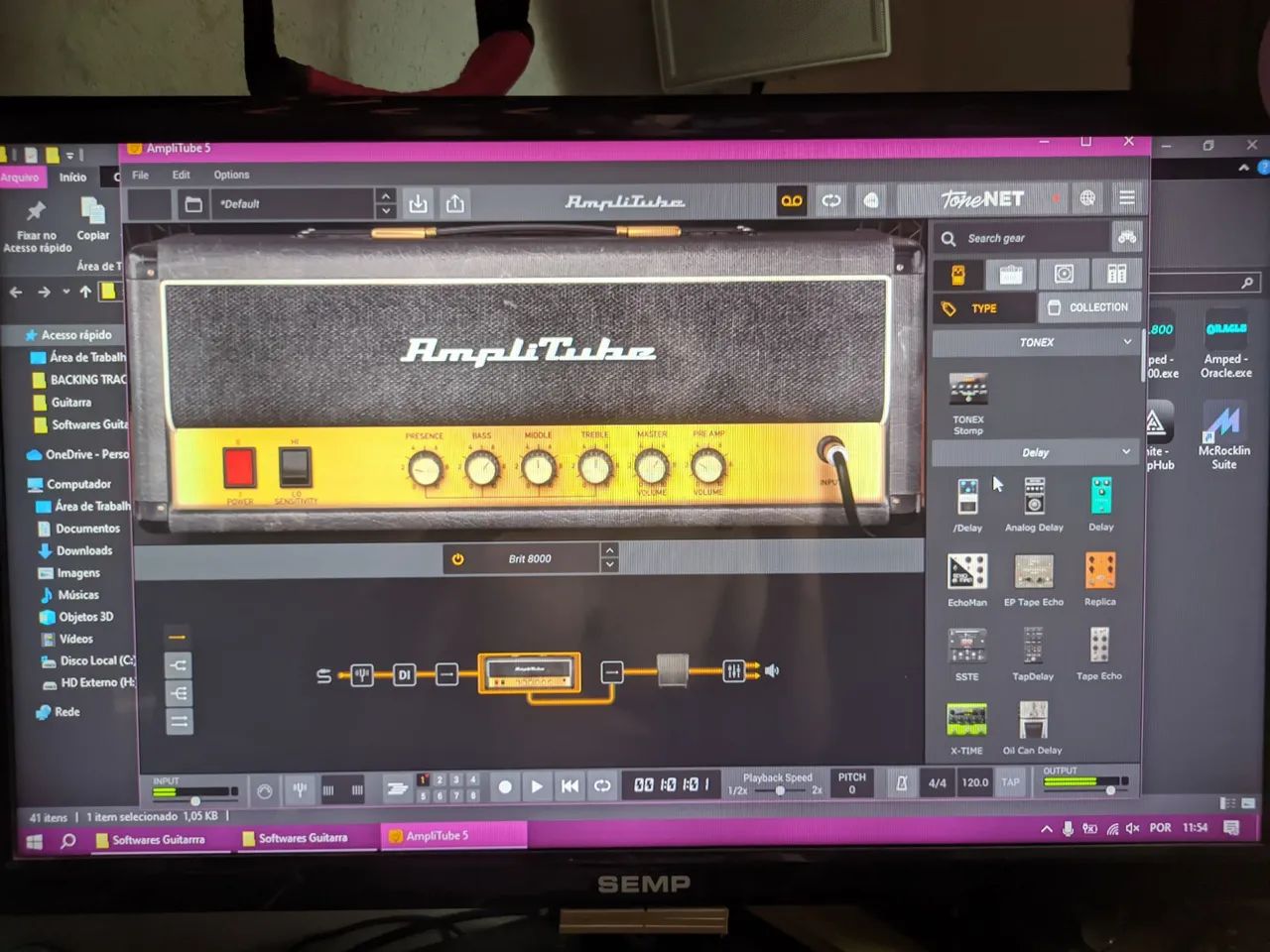Toggle the metronome icon
1270x952 pixels.
pyautogui.click(x=902, y=783)
